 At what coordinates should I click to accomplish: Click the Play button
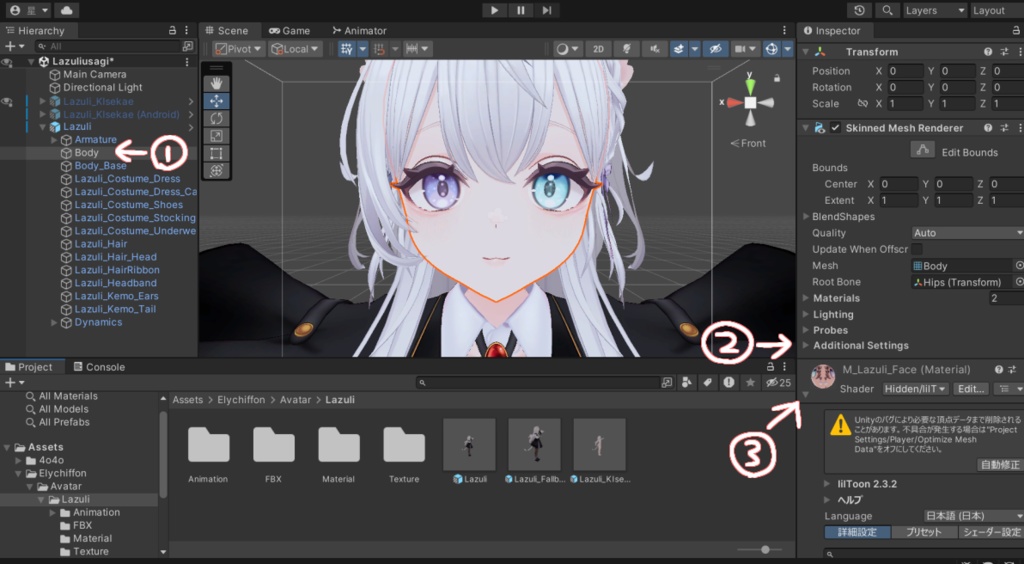click(x=494, y=10)
